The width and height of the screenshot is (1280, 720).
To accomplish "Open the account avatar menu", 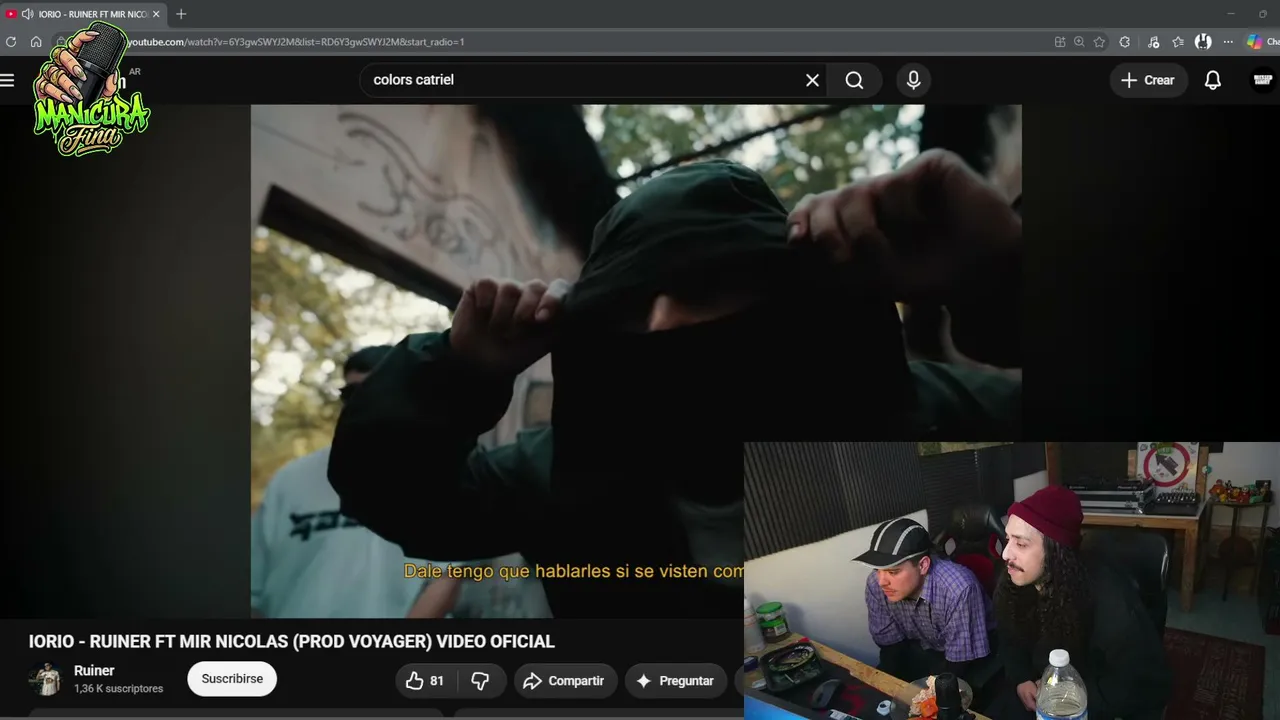I will (x=1264, y=80).
